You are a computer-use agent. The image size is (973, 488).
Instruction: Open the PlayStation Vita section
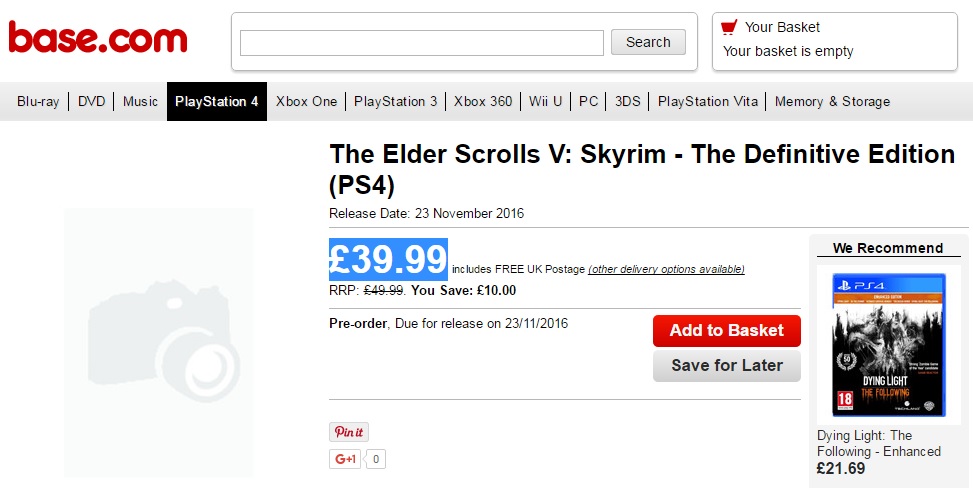pos(709,101)
